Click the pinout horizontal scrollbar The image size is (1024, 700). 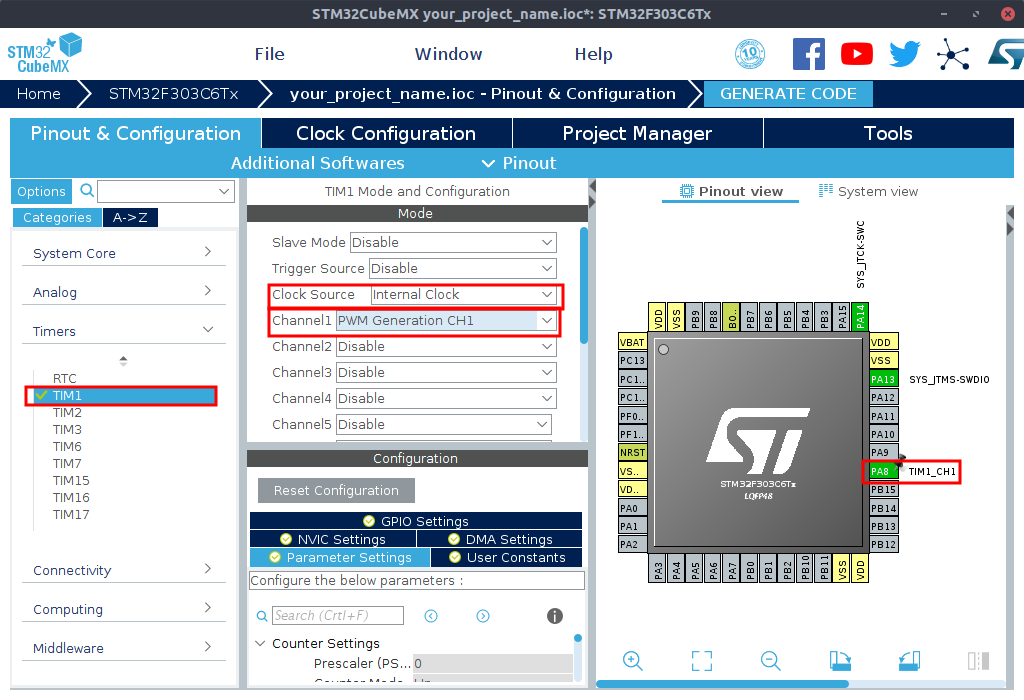(x=722, y=684)
